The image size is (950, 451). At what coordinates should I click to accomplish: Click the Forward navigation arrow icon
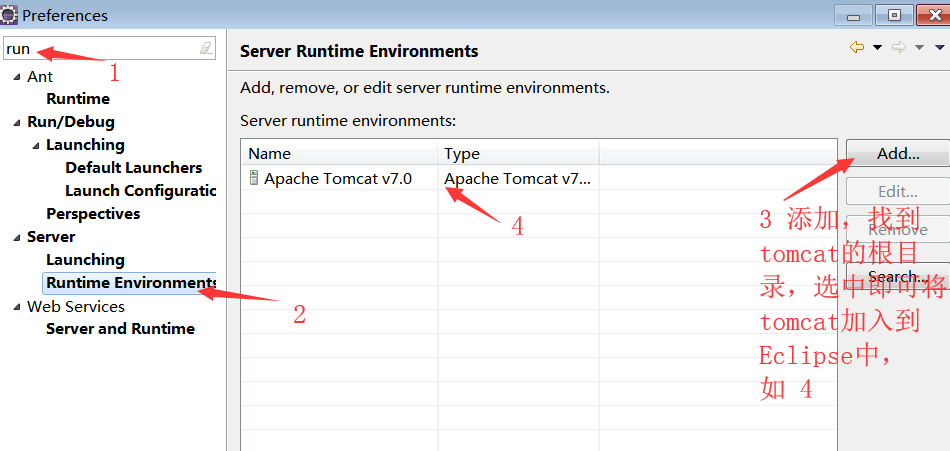tap(898, 47)
